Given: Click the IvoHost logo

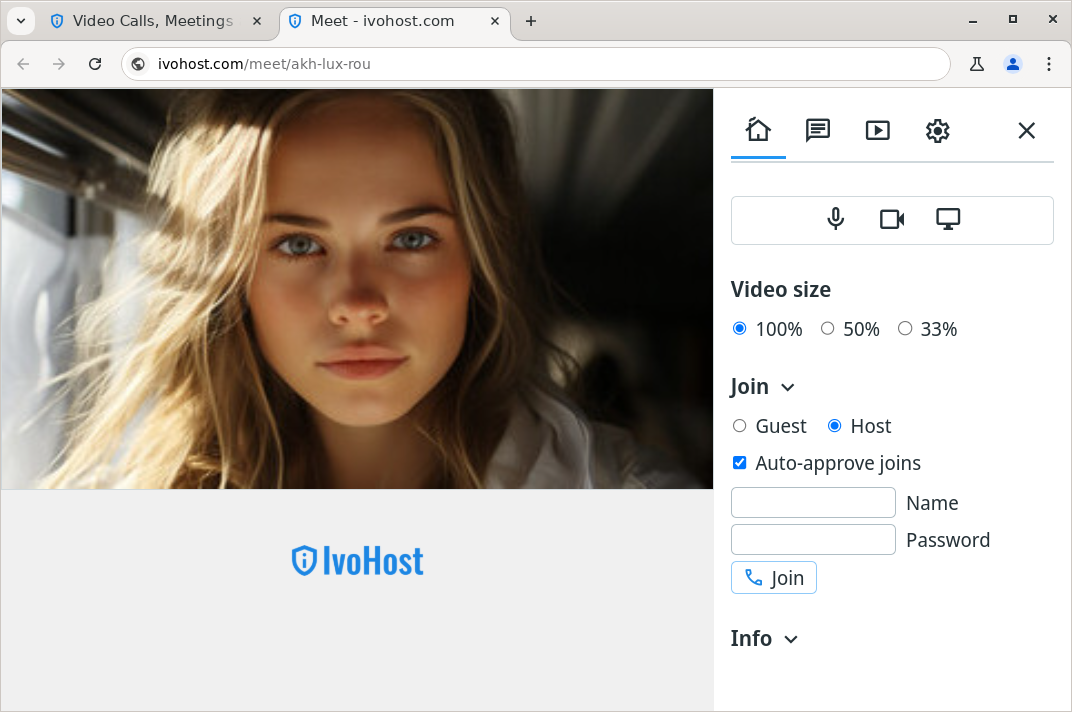Looking at the screenshot, I should (357, 561).
